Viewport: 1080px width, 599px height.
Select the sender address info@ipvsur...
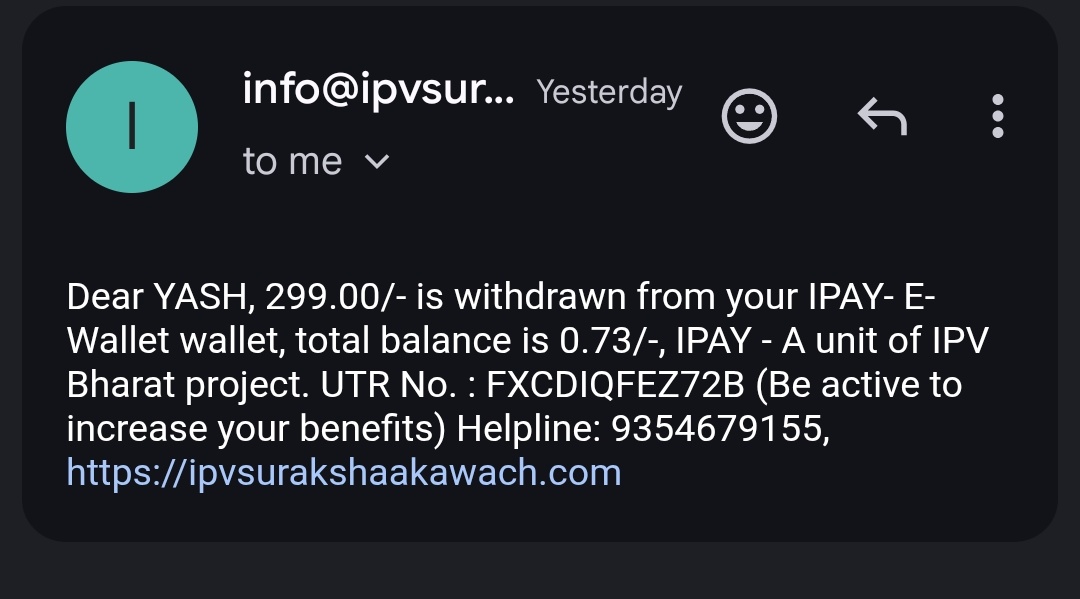coord(378,91)
